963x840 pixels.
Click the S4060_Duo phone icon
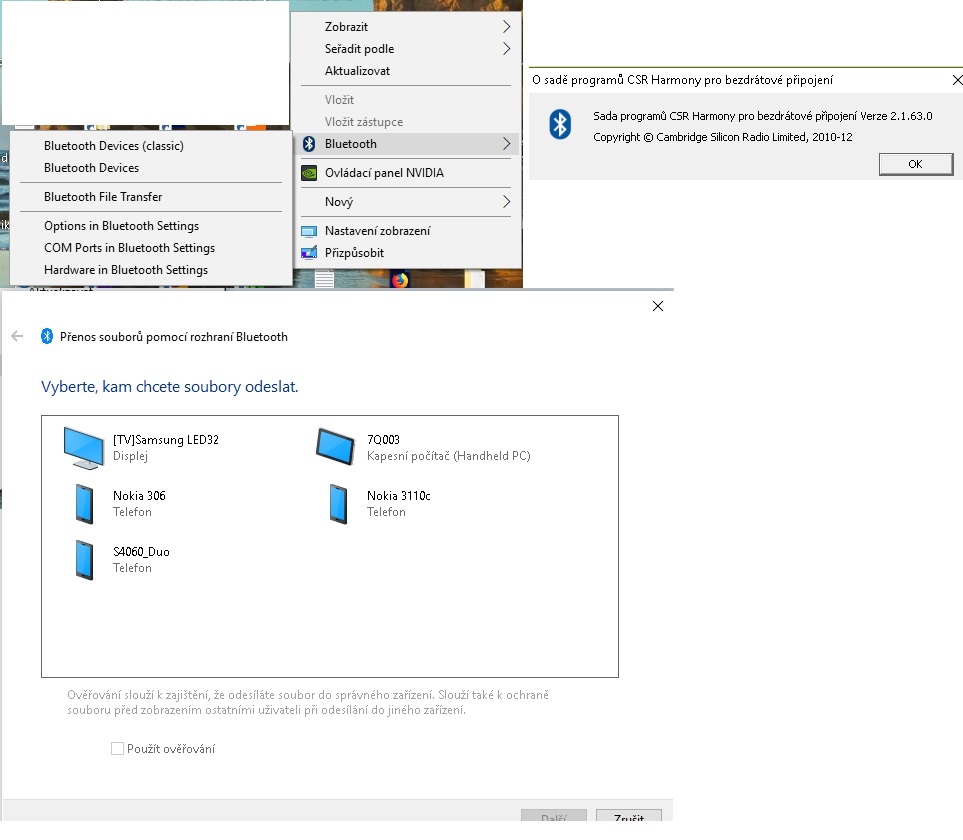point(84,560)
